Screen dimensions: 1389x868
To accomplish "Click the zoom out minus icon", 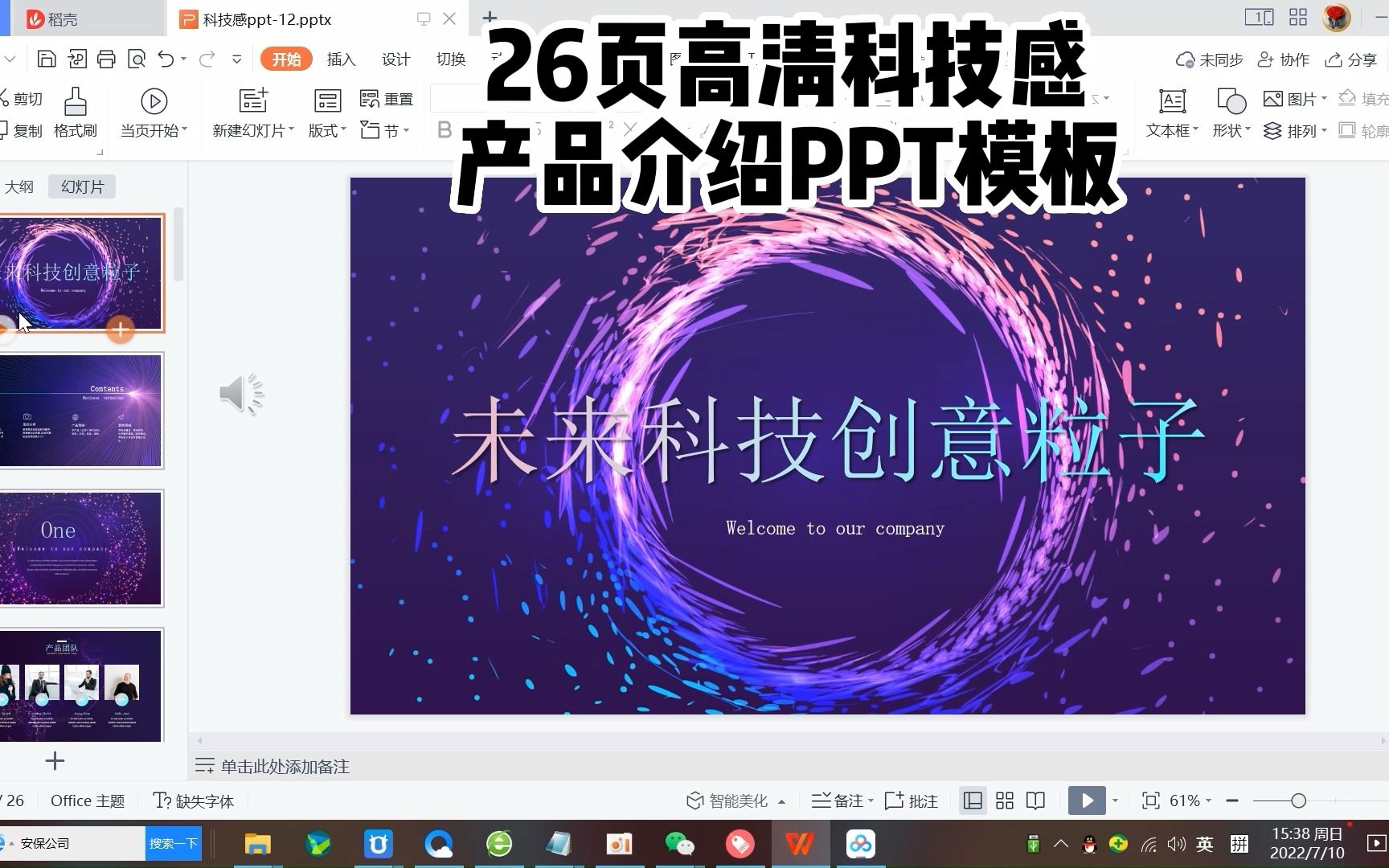I will tap(1231, 800).
